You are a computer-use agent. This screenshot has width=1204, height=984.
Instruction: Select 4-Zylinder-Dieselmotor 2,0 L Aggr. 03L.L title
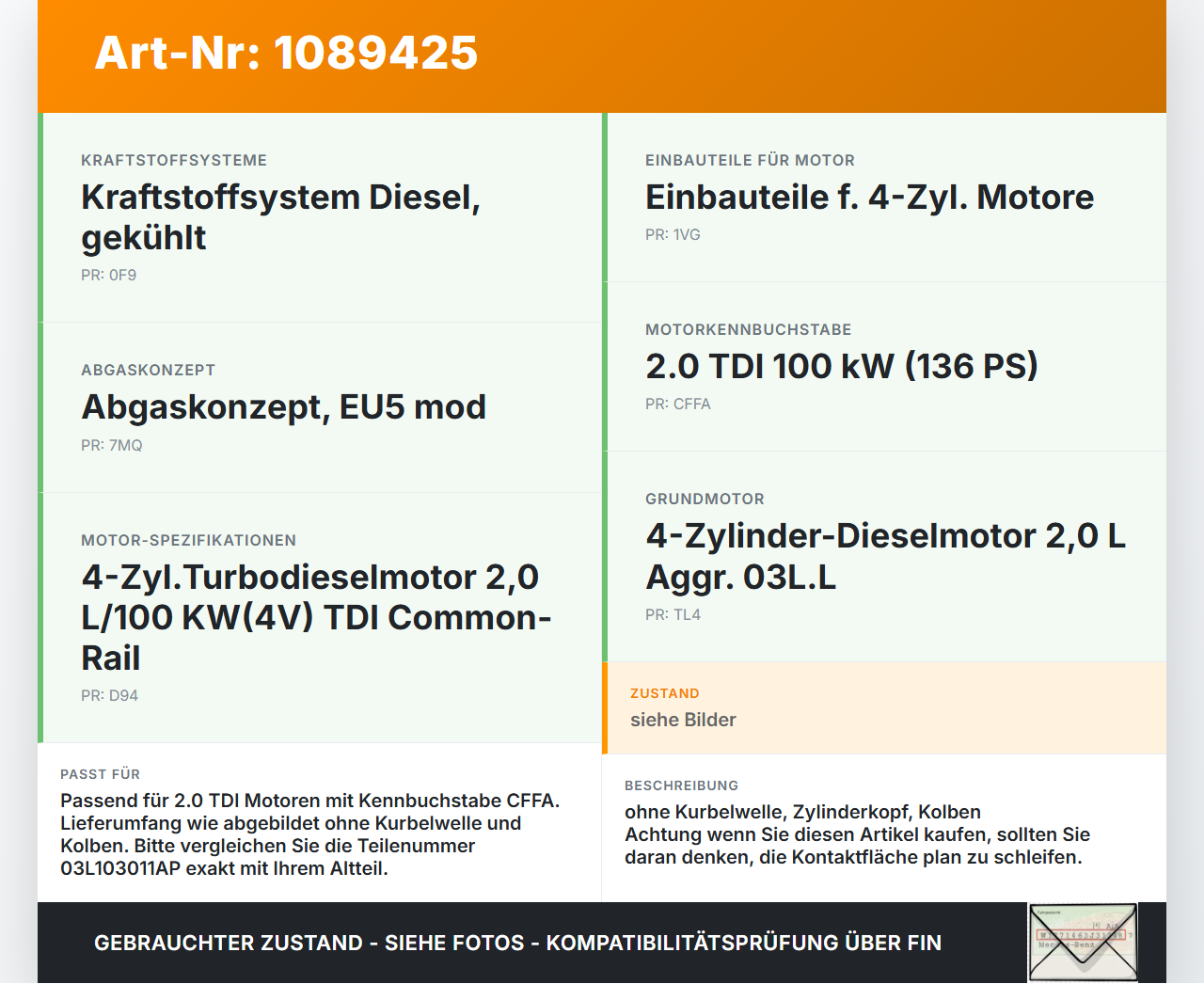tap(886, 556)
